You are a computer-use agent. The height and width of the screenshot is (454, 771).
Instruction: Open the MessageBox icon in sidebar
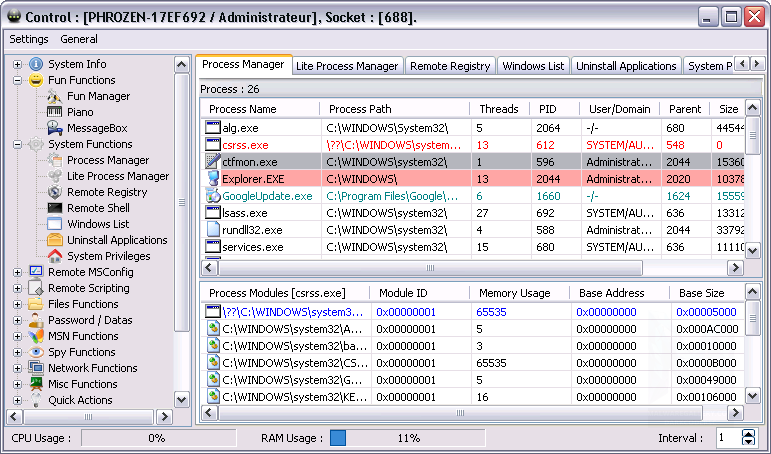pos(56,128)
